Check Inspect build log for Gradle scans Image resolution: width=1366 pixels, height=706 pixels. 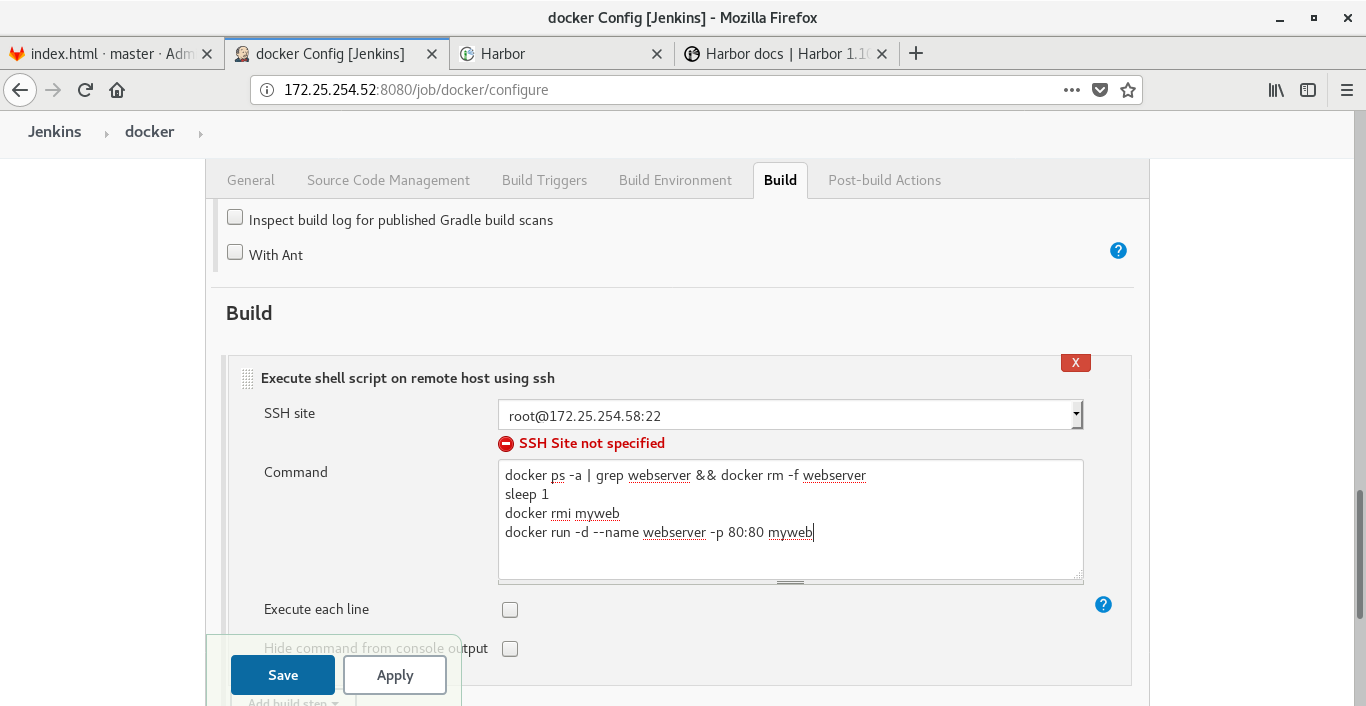pyautogui.click(x=235, y=217)
